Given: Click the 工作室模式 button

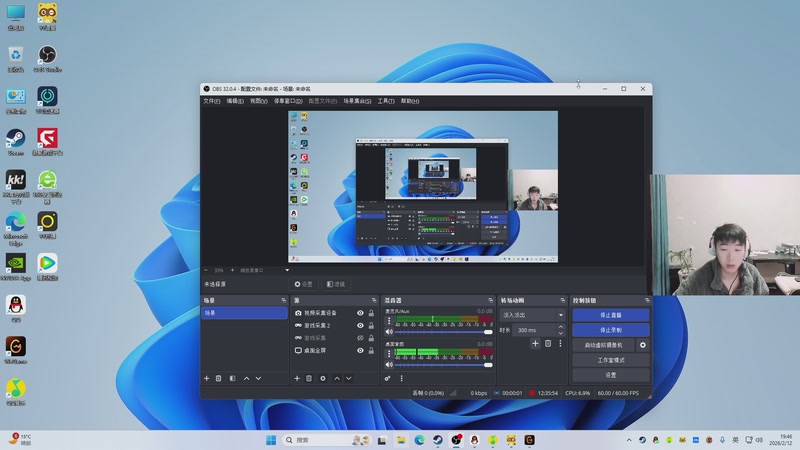Looking at the screenshot, I should [610, 360].
